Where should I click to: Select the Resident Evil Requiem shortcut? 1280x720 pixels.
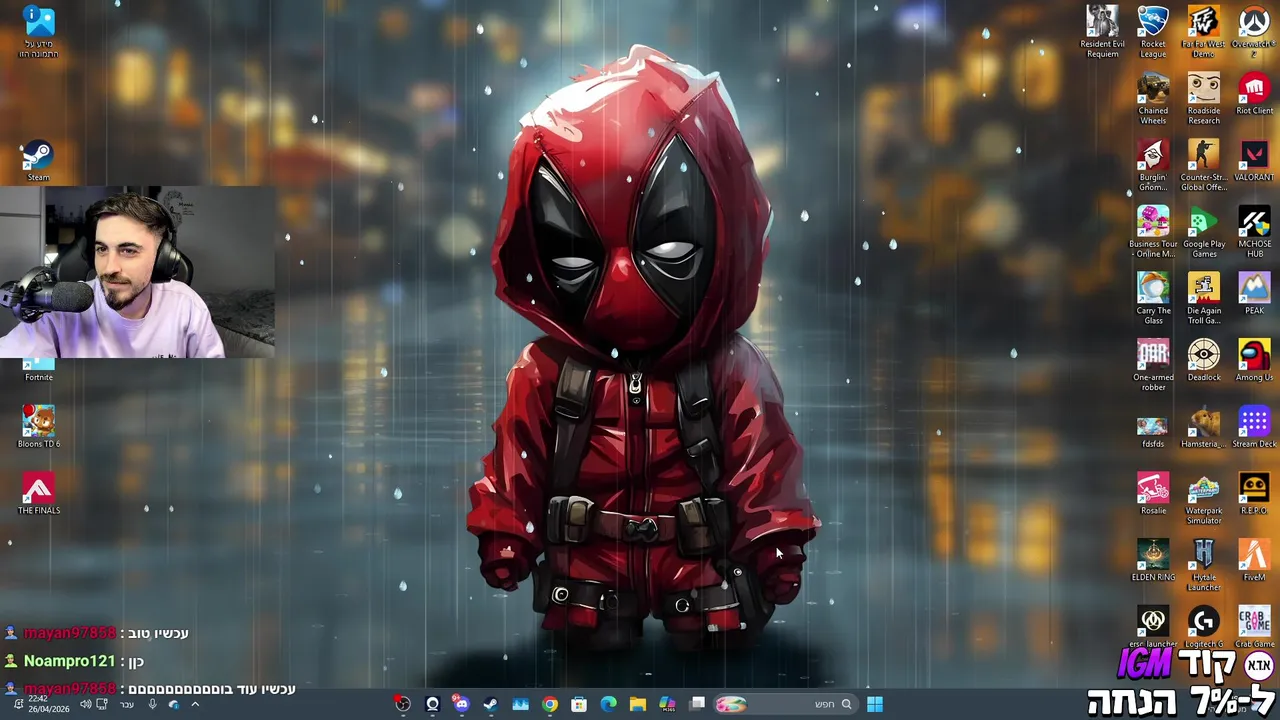click(x=1102, y=32)
